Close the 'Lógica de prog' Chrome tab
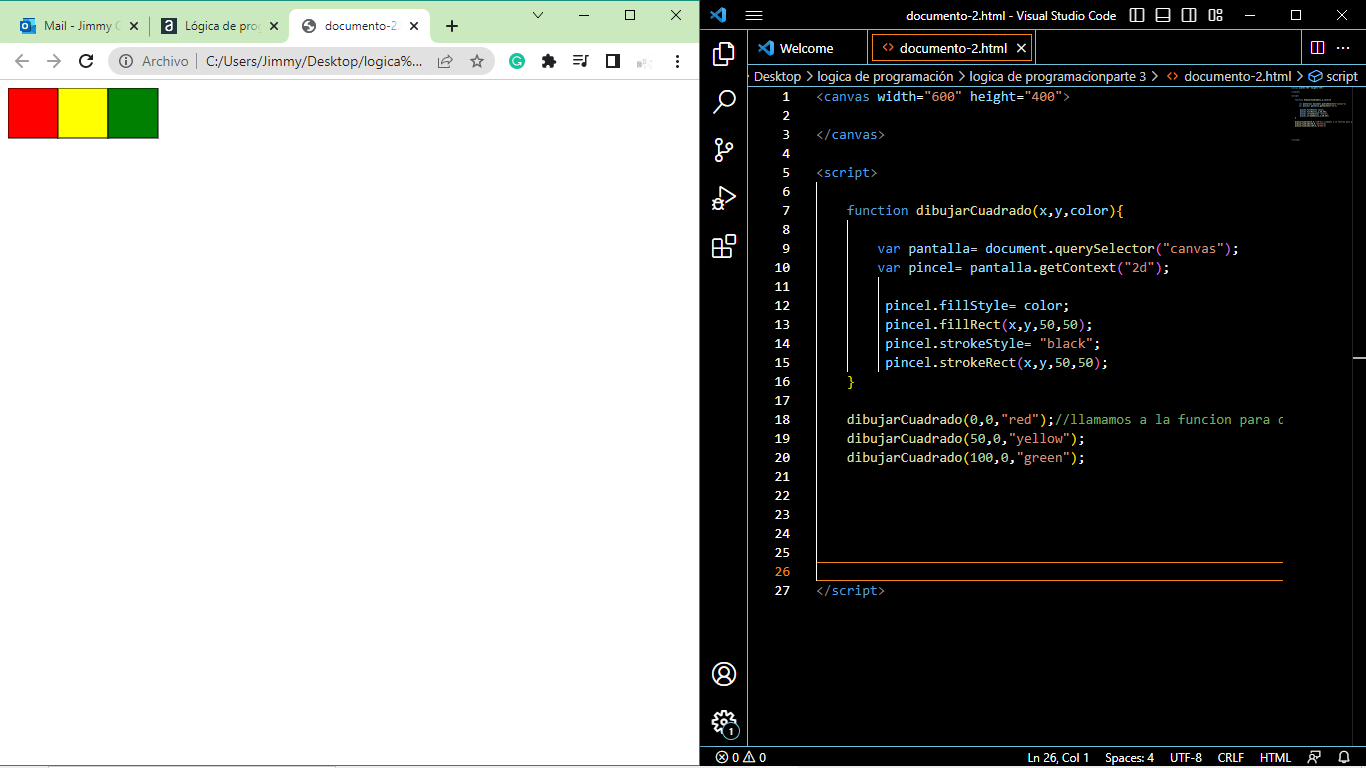The height and width of the screenshot is (768, 1366). (274, 26)
